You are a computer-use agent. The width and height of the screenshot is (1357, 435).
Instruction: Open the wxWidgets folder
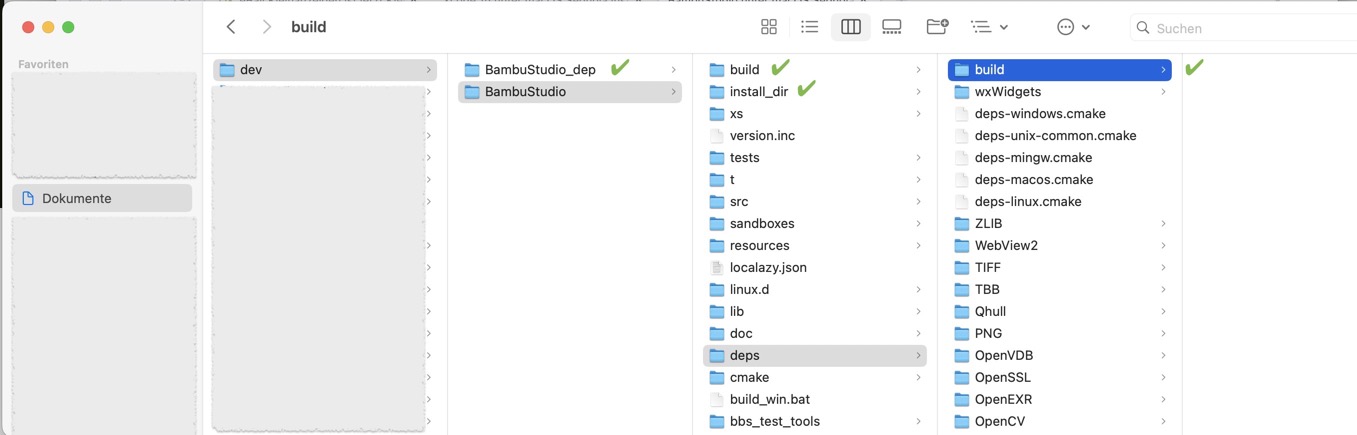click(x=1060, y=92)
